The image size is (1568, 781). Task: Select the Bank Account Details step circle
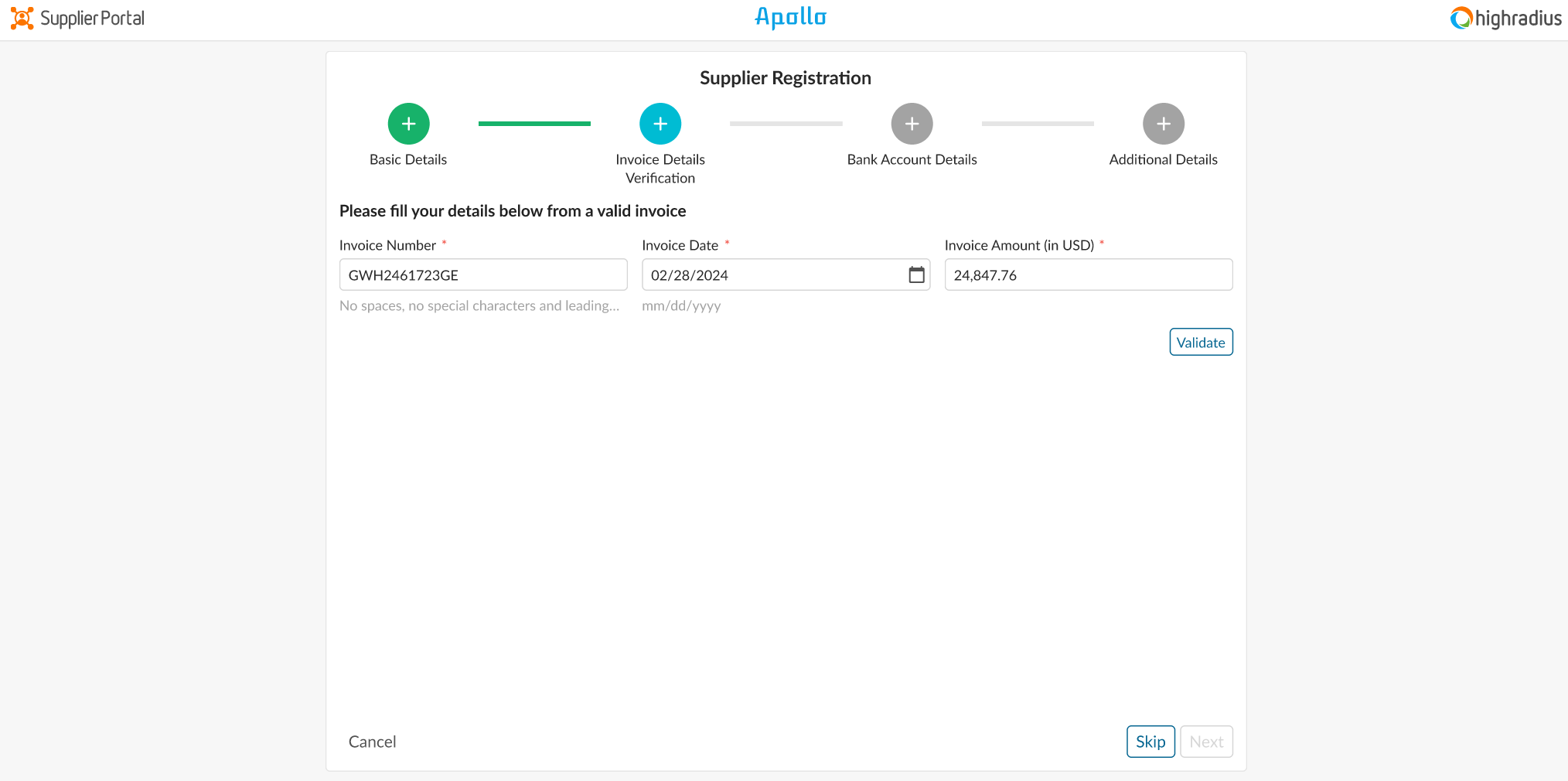click(x=912, y=124)
